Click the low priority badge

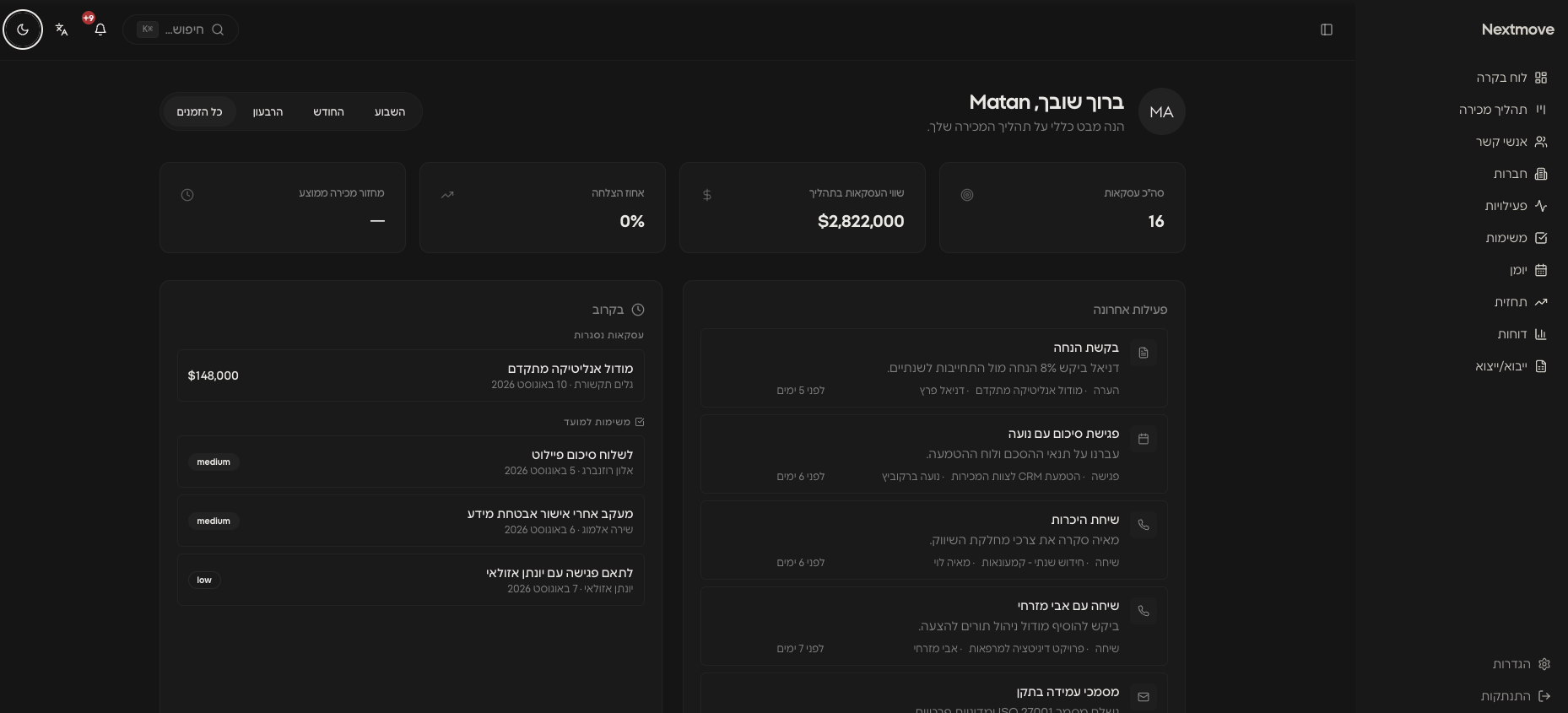(204, 580)
